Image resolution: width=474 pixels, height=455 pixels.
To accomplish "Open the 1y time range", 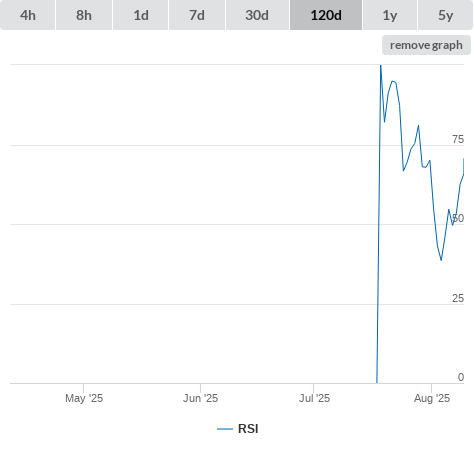I will pyautogui.click(x=390, y=15).
